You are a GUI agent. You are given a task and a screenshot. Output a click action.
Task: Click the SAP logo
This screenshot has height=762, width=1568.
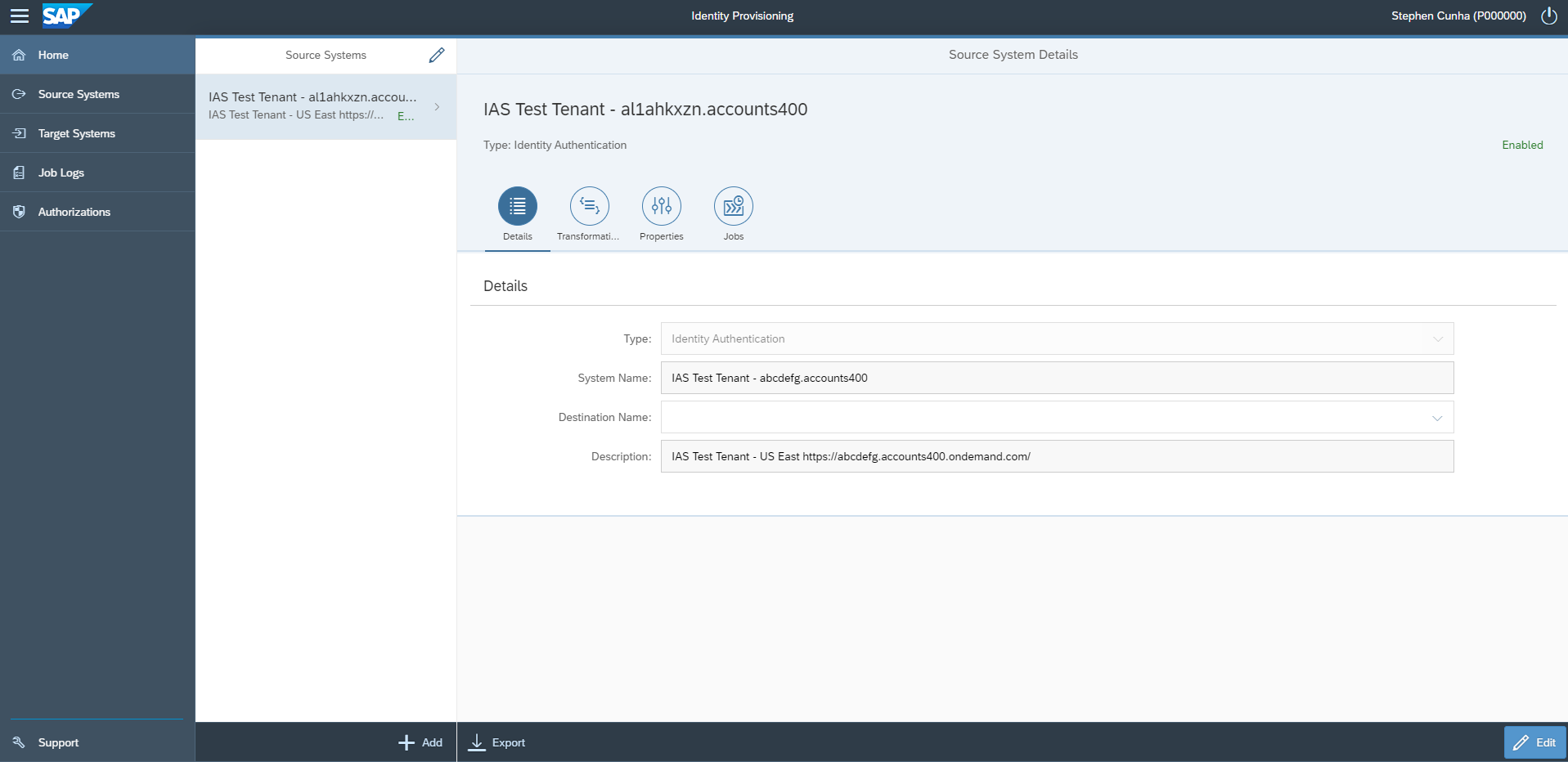click(x=67, y=16)
